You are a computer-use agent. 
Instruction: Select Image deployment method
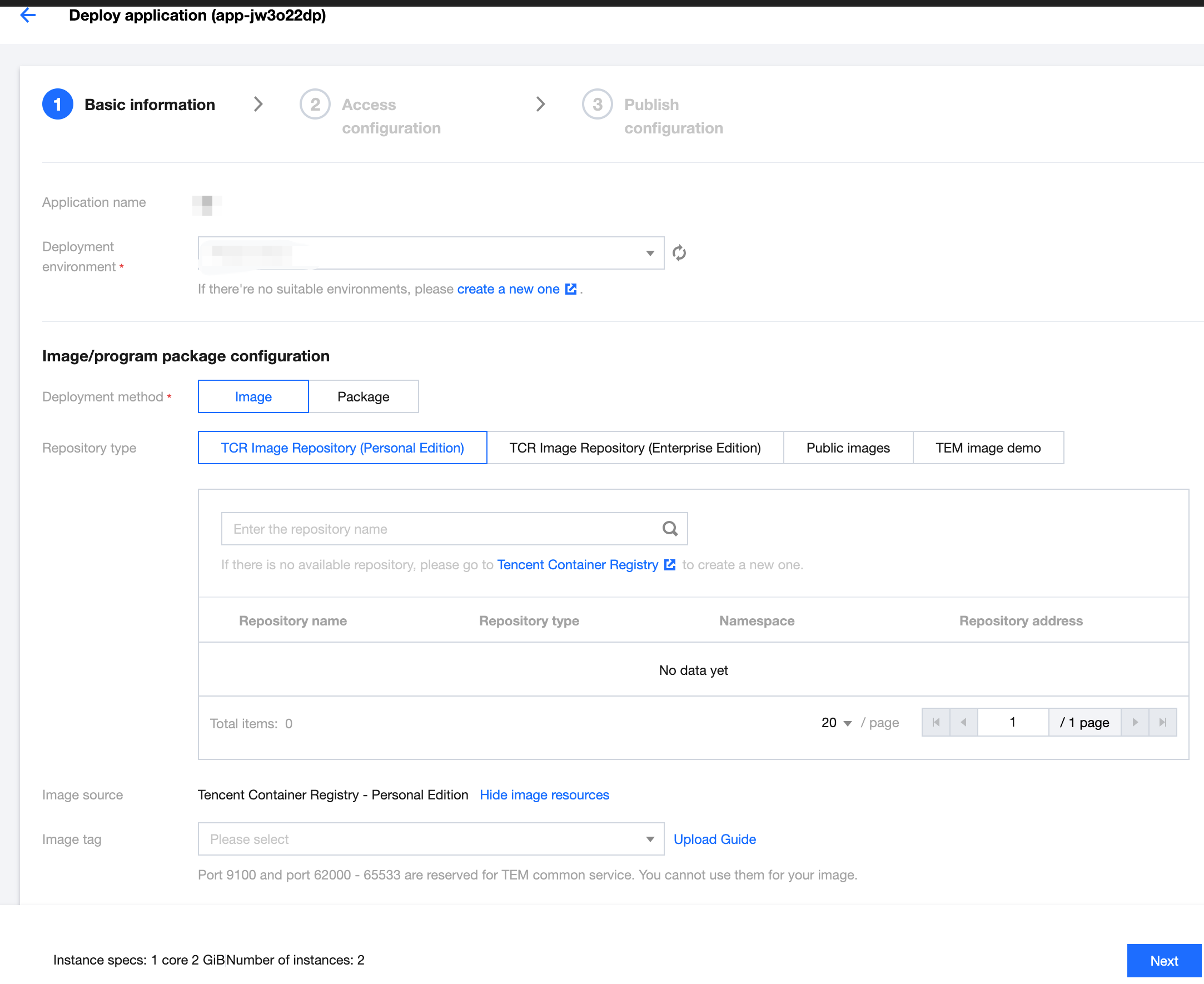pyautogui.click(x=253, y=397)
